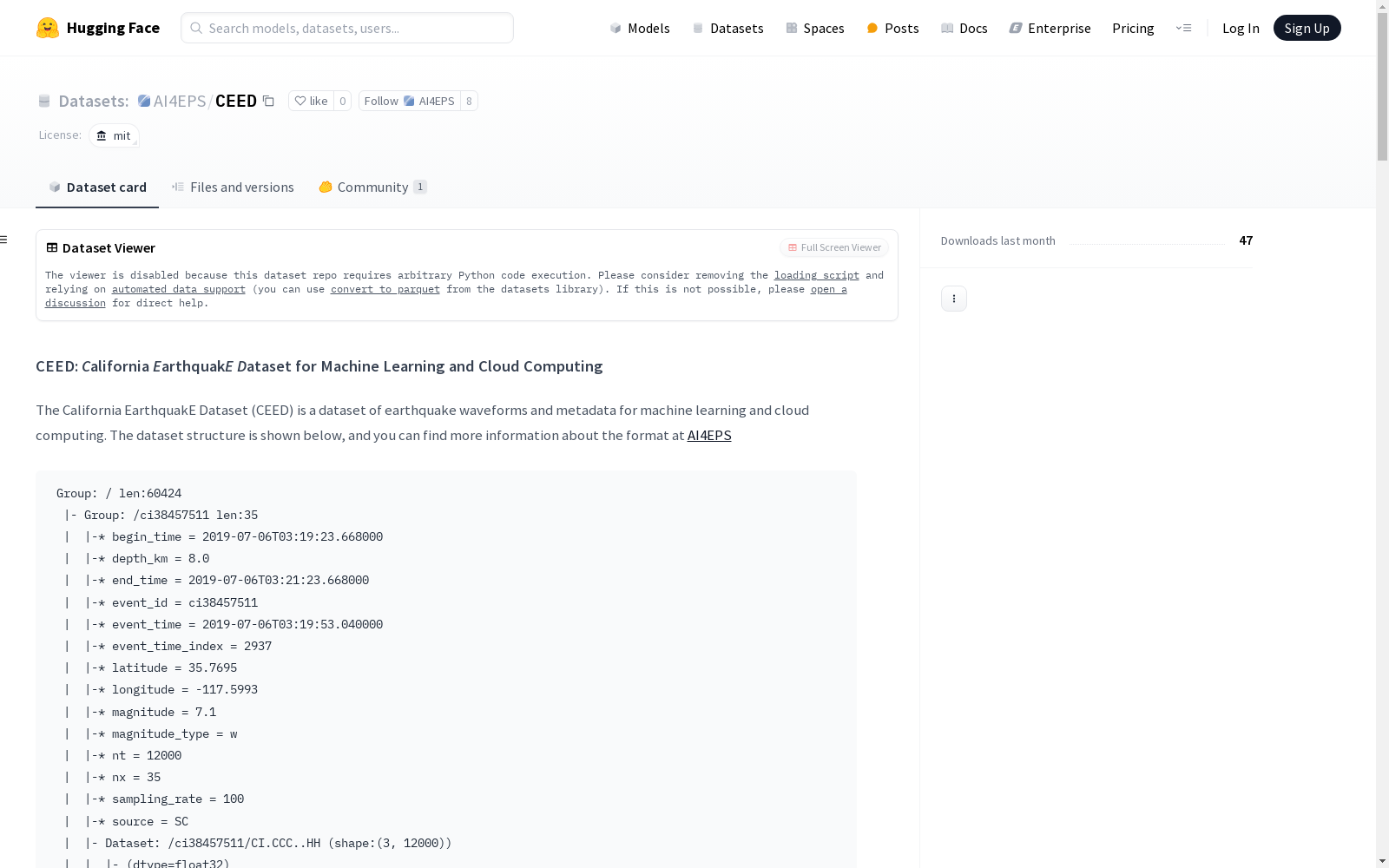This screenshot has width=1389, height=868.
Task: Go to Spaces
Action: [x=815, y=28]
